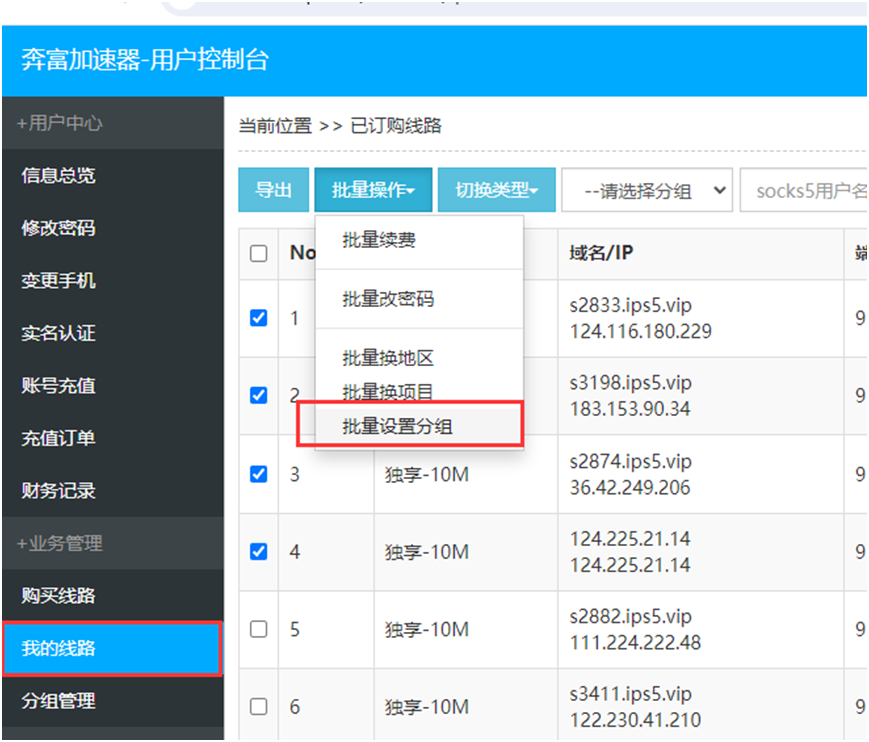Choose 批量改密码 menu option
Screen dimensions: 869x742
[x=388, y=299]
